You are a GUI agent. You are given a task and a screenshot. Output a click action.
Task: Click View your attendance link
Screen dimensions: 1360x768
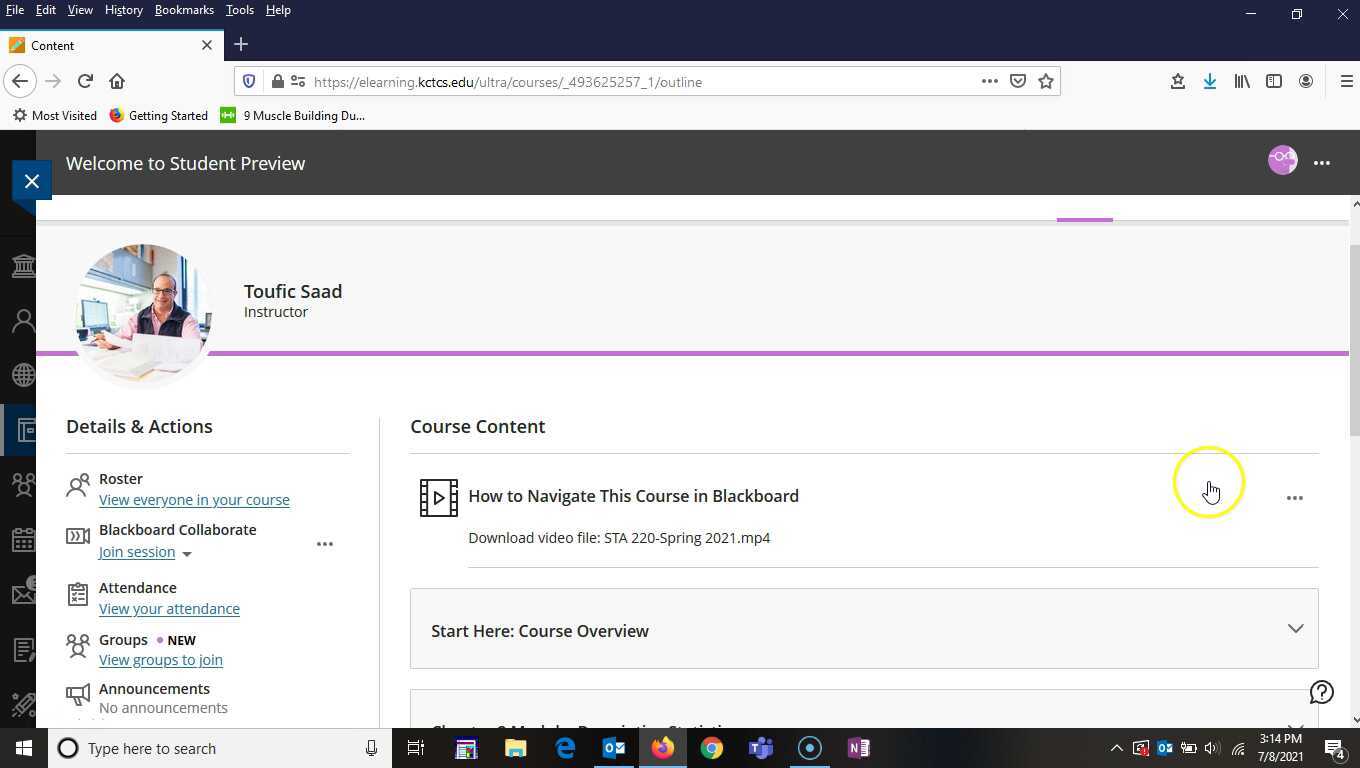pos(169,609)
